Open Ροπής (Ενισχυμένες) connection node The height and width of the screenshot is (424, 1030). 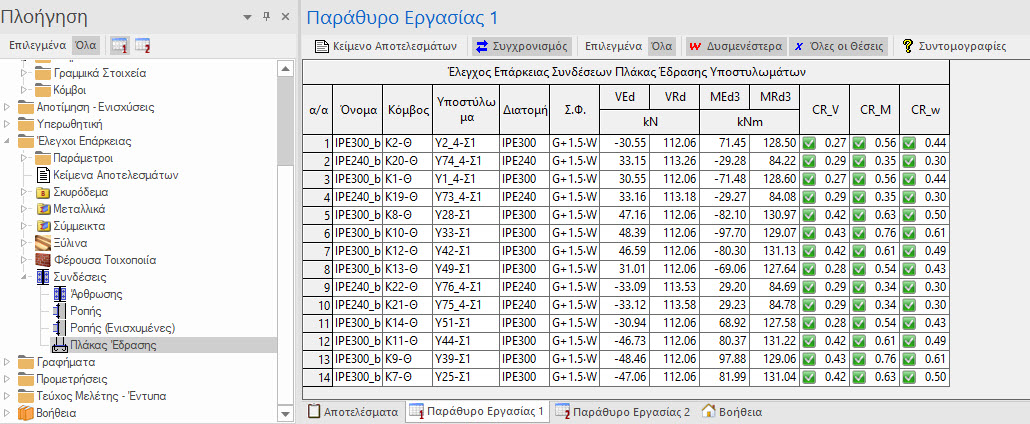click(x=123, y=327)
